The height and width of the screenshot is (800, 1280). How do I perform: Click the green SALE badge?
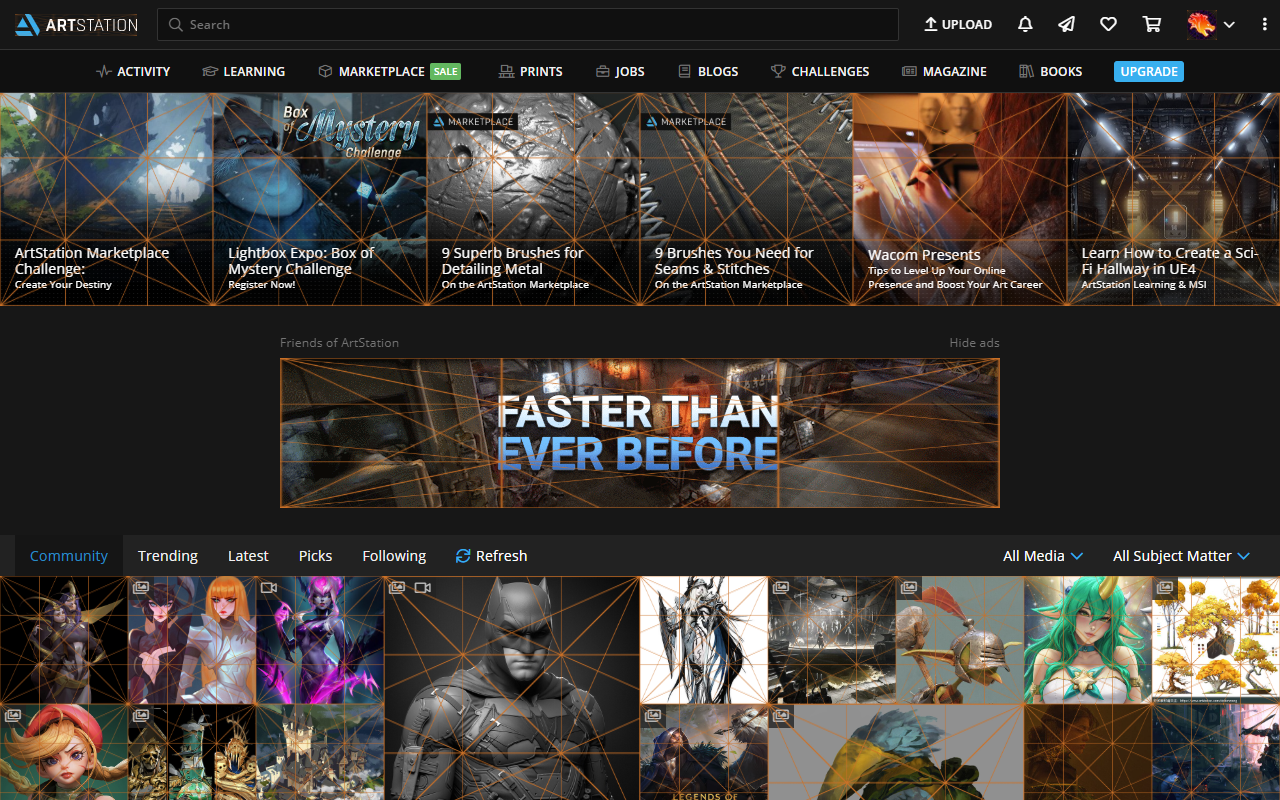(446, 71)
